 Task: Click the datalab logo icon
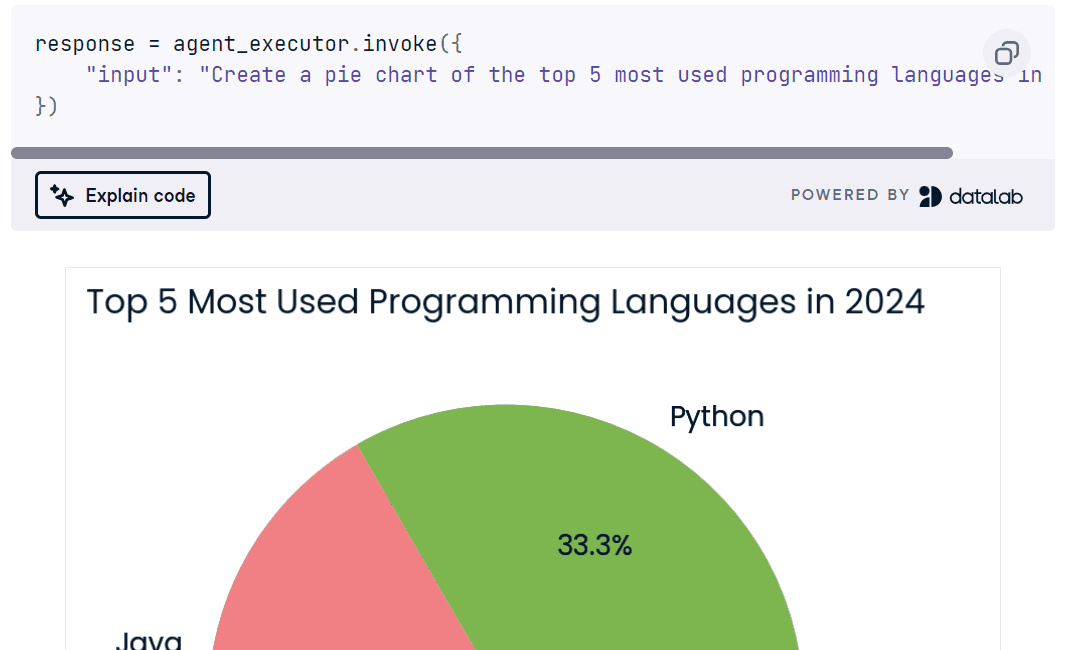tap(930, 197)
